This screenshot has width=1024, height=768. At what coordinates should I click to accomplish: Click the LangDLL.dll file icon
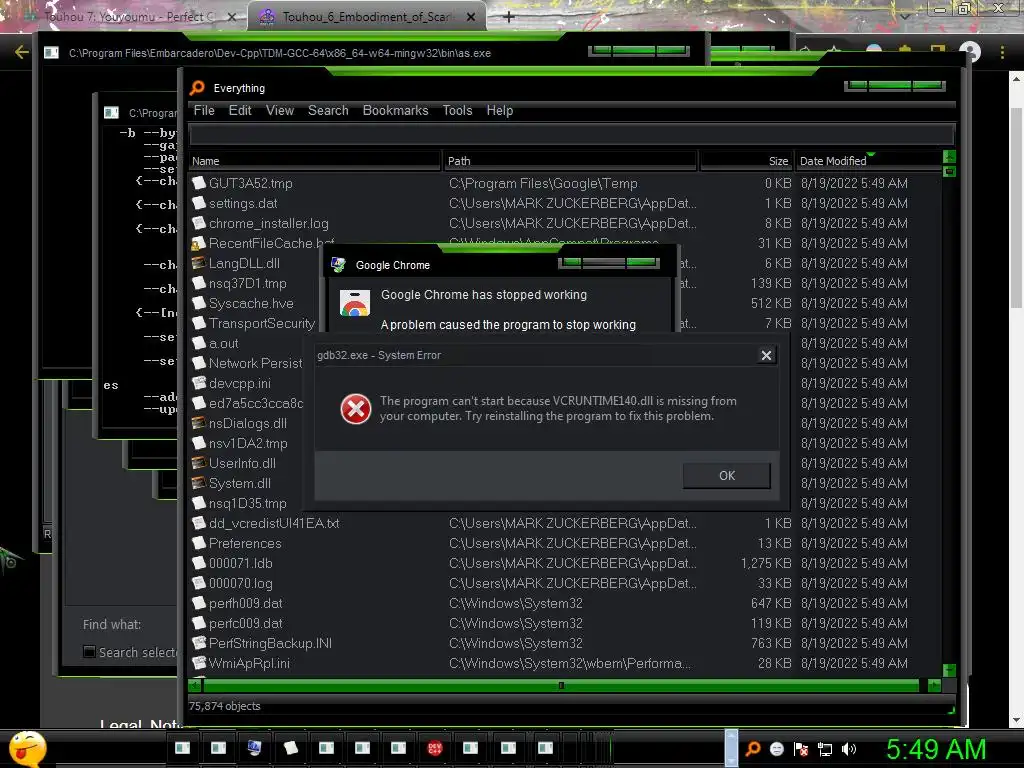point(199,263)
